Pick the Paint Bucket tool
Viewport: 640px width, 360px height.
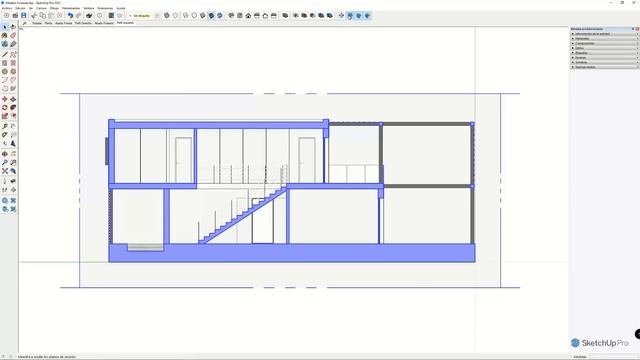[5, 36]
